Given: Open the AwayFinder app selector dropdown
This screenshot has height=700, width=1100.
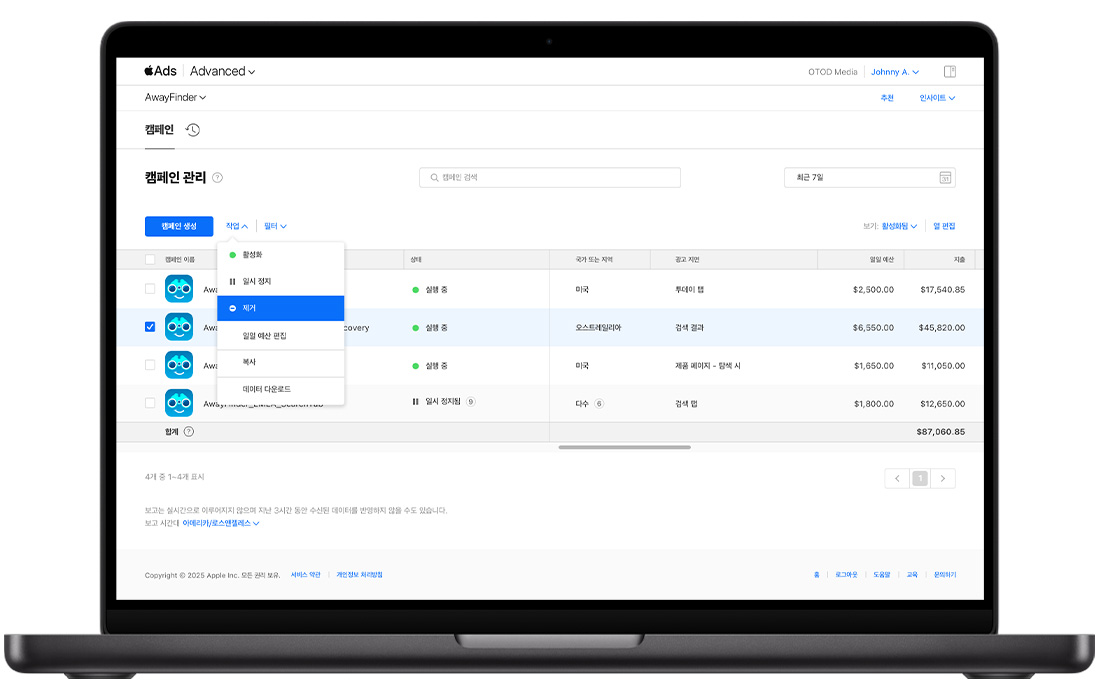Looking at the screenshot, I should point(176,98).
